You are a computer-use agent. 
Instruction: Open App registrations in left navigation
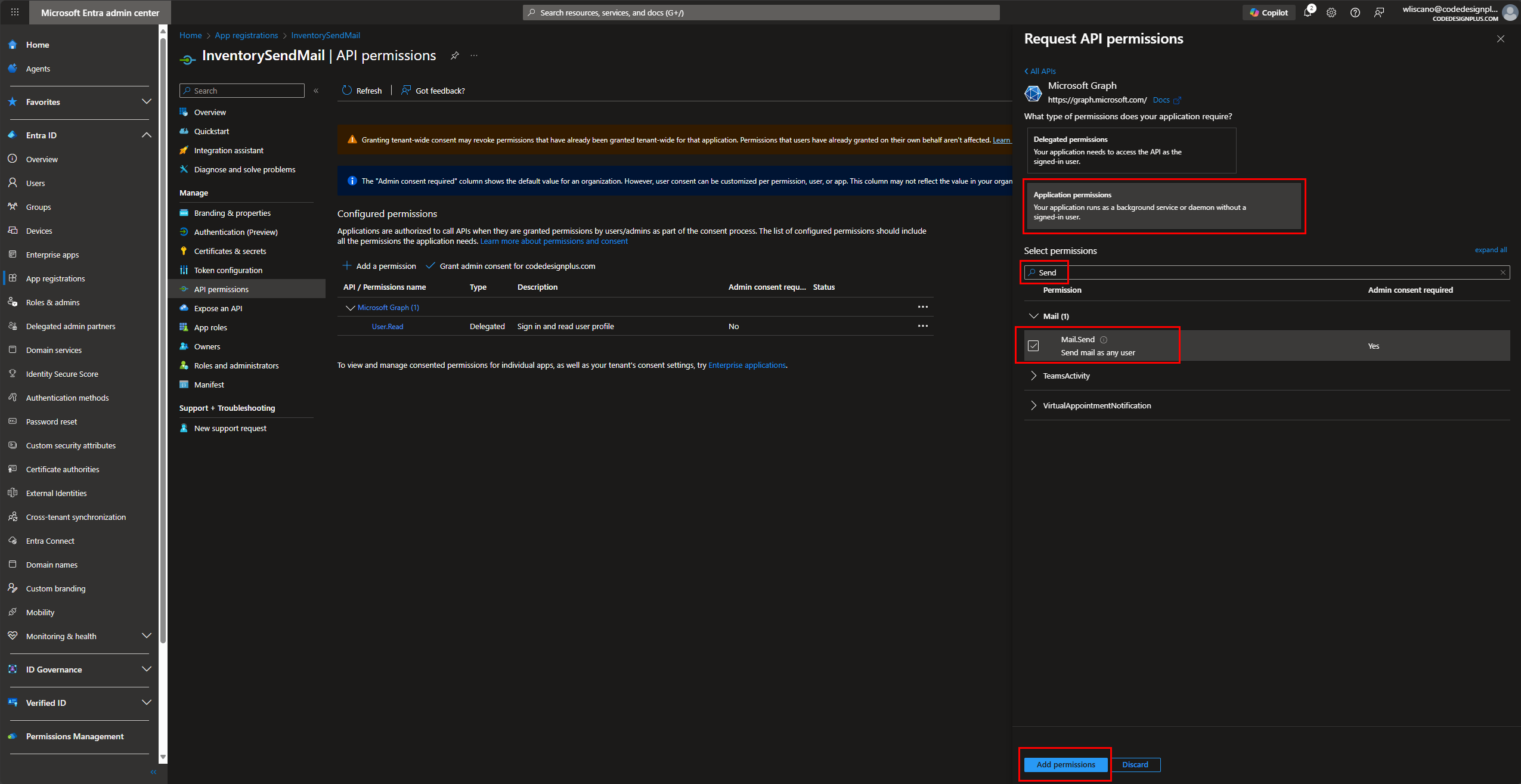pos(55,278)
